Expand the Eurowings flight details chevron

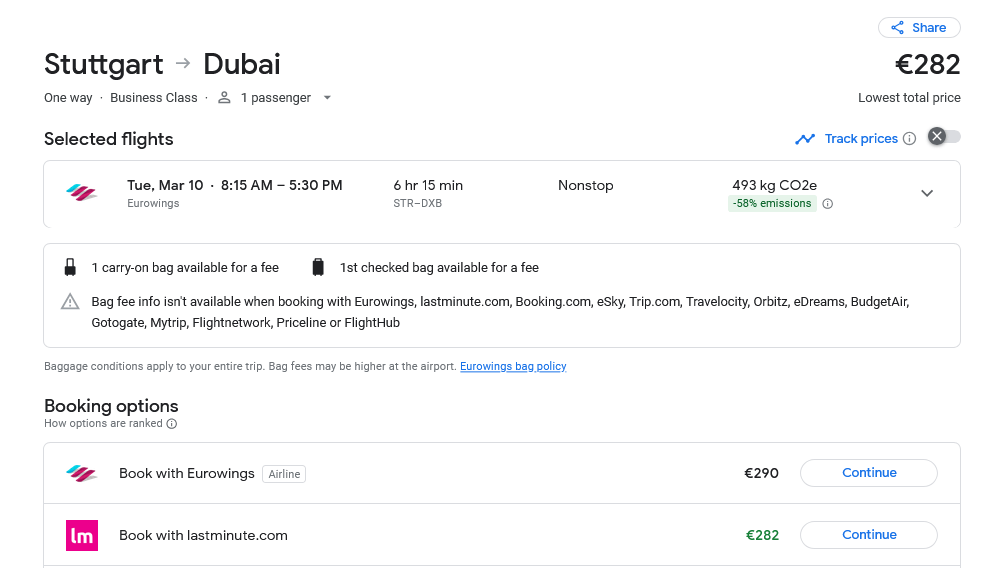(x=927, y=193)
